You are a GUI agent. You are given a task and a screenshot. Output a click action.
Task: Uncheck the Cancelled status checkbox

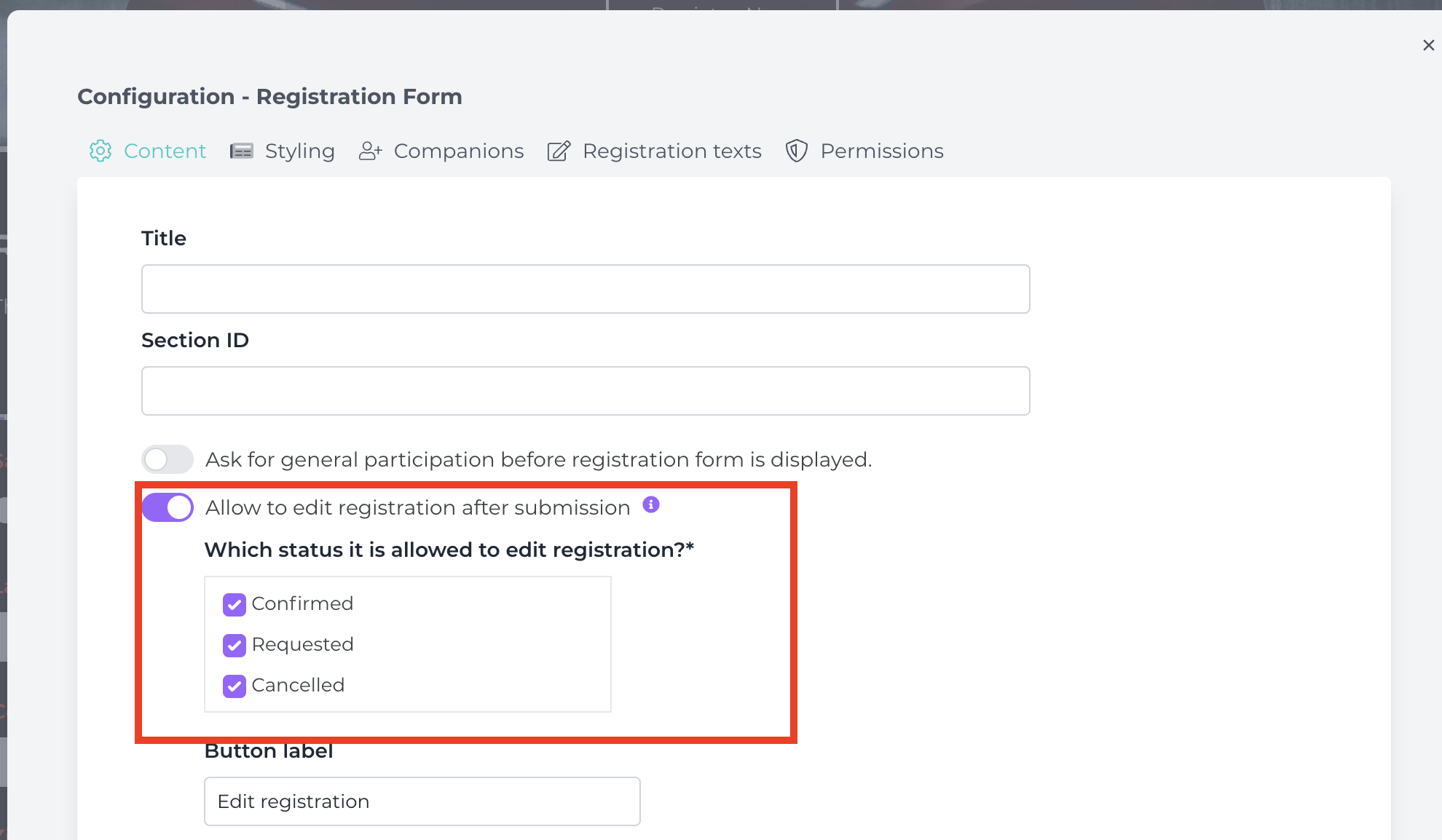234,686
